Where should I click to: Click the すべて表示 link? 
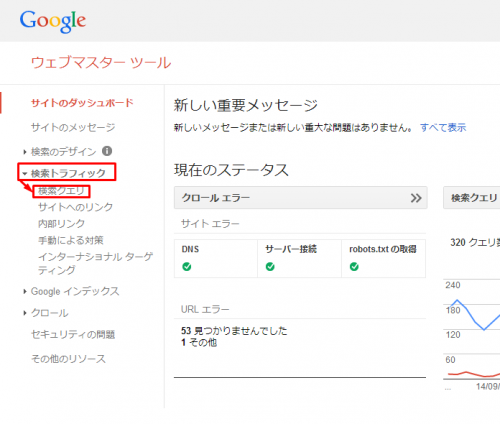(x=443, y=127)
